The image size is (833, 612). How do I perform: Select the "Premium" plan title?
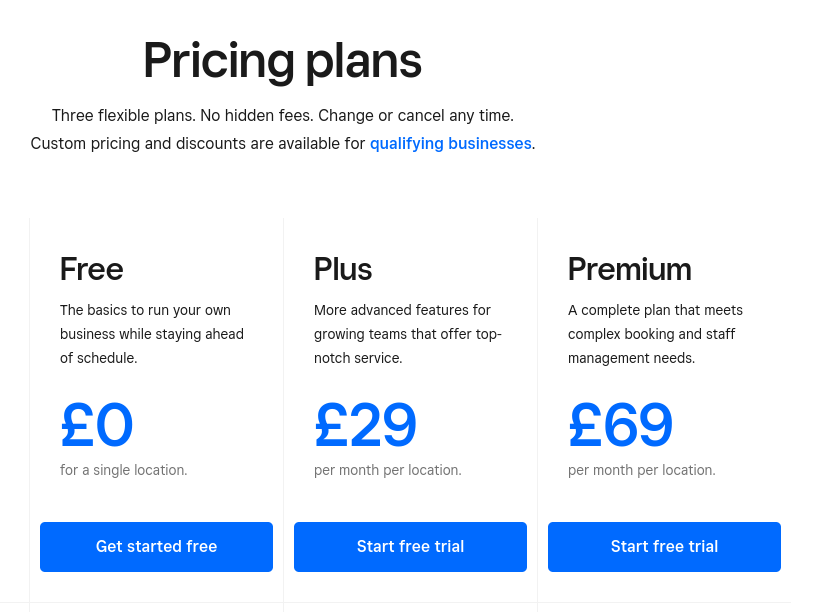[x=629, y=269]
